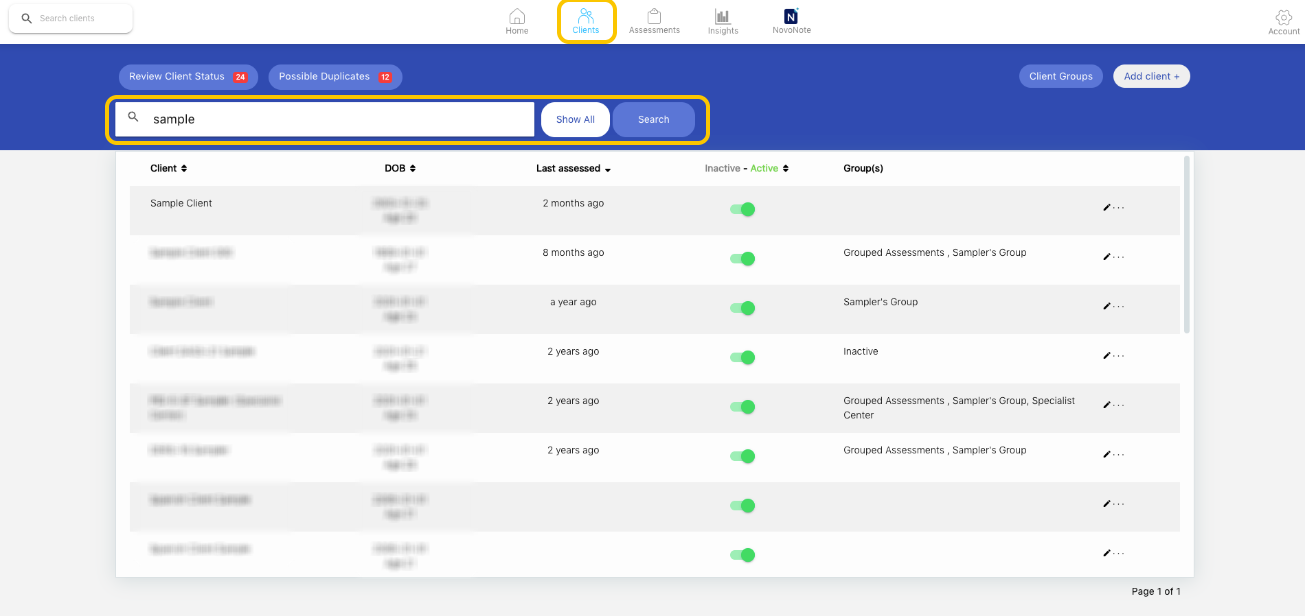The image size is (1305, 616).
Task: Open more options for the 8 months ago row
Action: (1119, 257)
